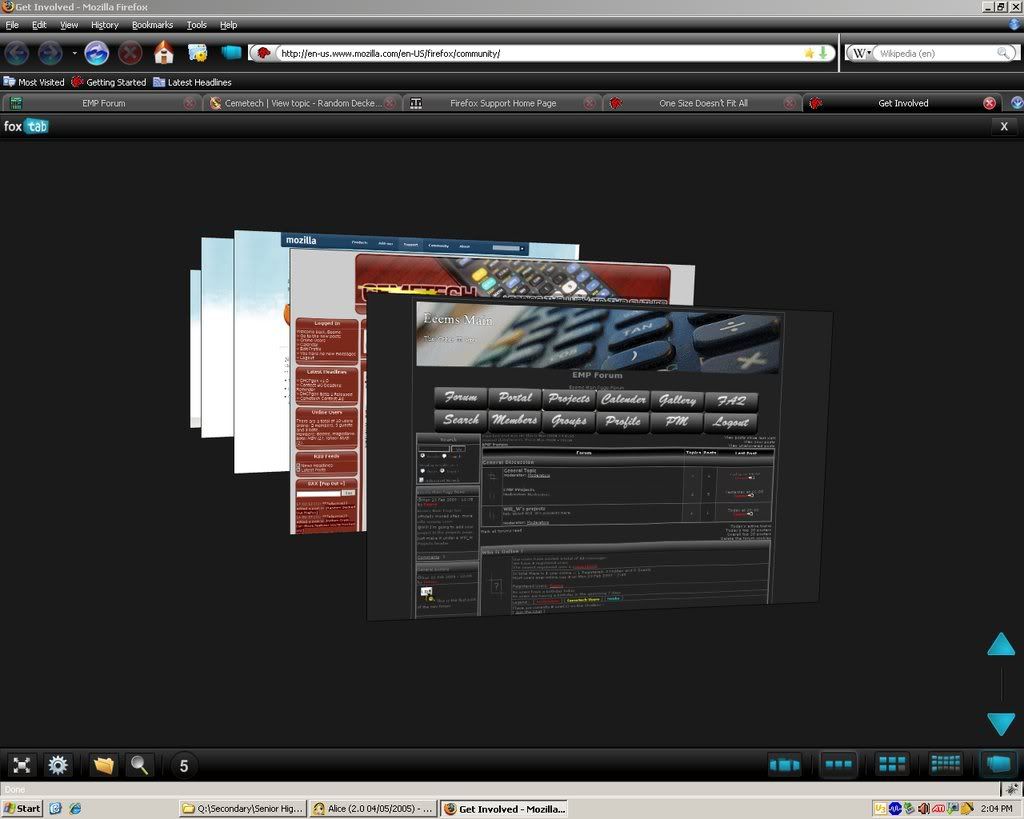
Task: Go to the Home page
Action: pyautogui.click(x=164, y=53)
